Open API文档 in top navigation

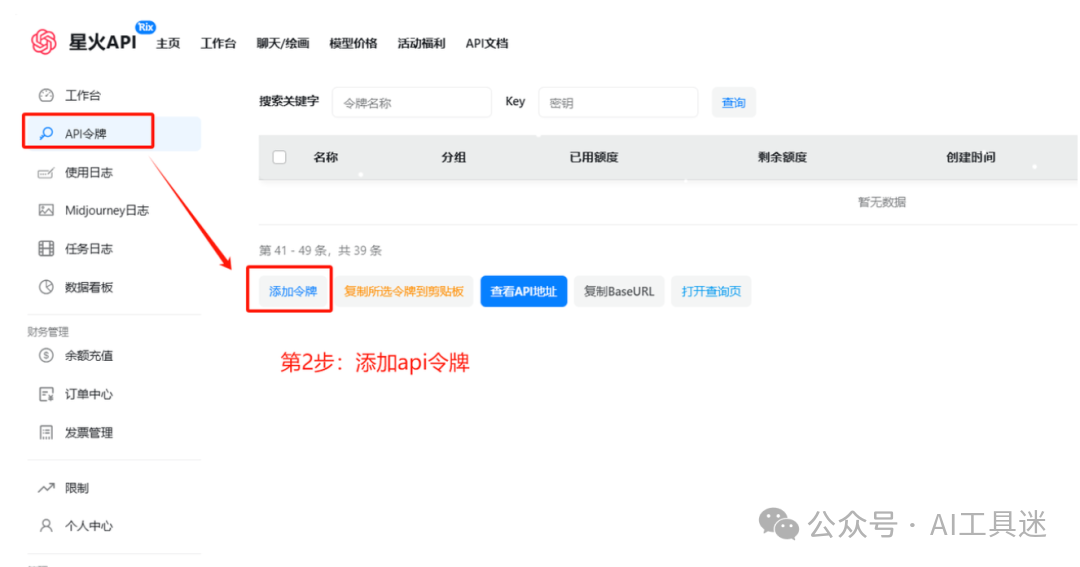[487, 43]
